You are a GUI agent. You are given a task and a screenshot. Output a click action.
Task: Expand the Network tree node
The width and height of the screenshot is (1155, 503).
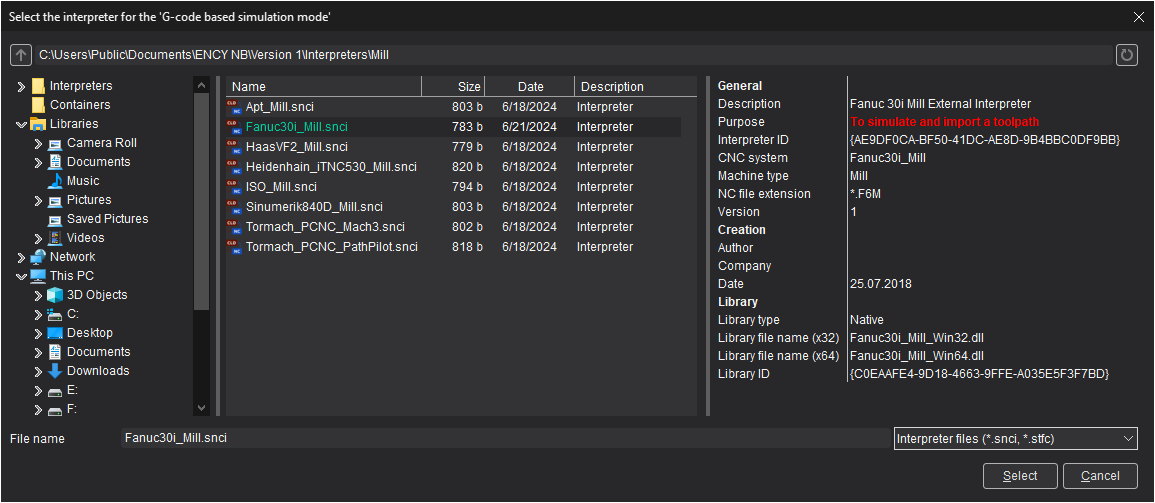pos(22,257)
